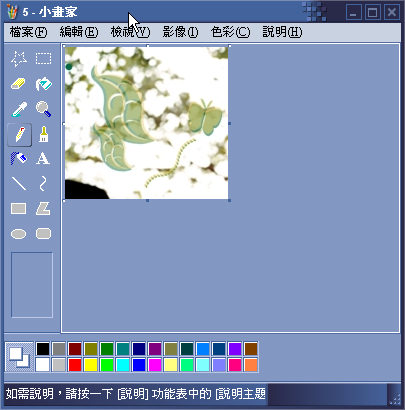Choose the bright blue swatch
This screenshot has height=410, width=405.
tap(139, 365)
